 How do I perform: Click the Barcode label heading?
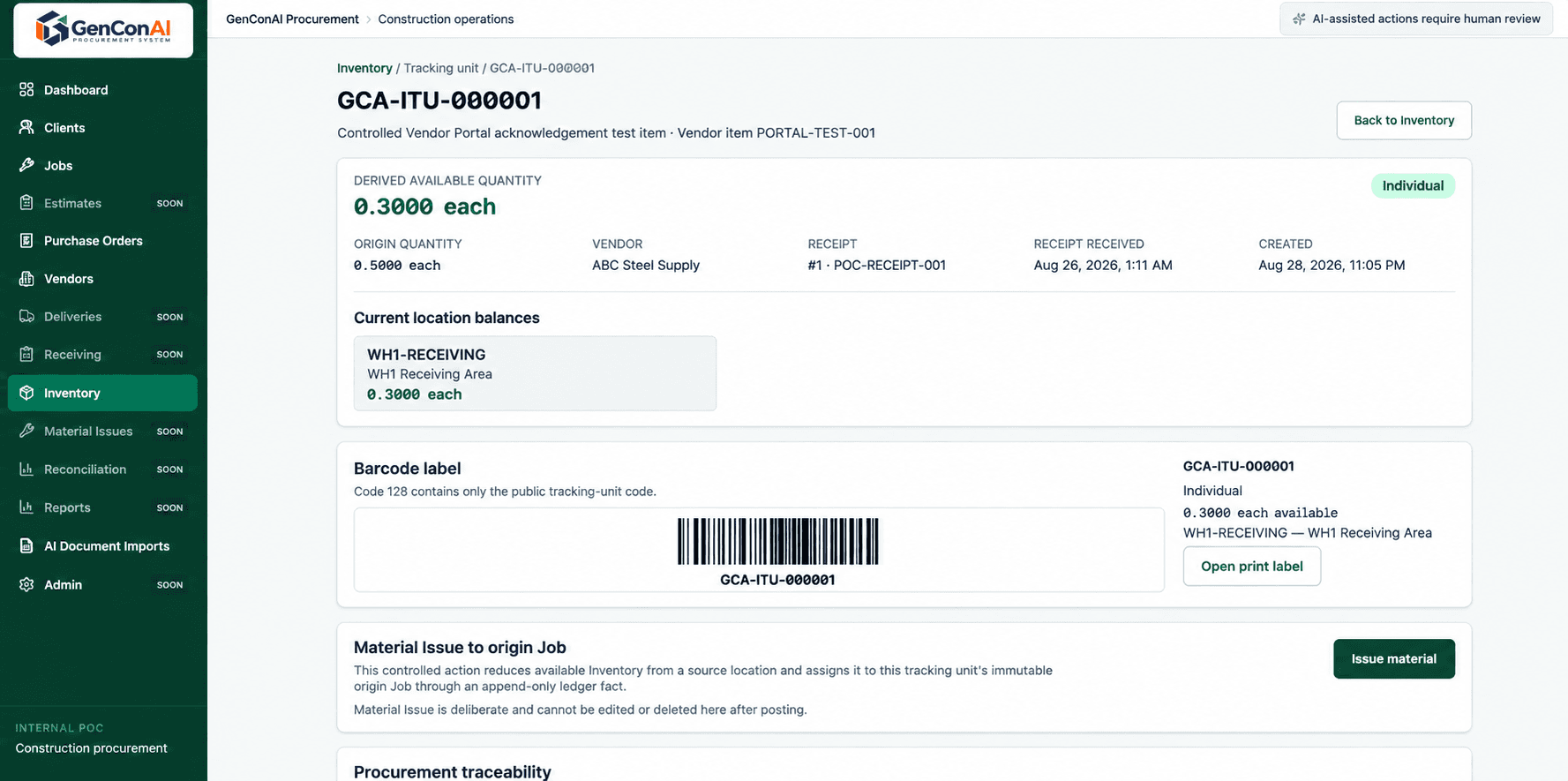(x=408, y=469)
